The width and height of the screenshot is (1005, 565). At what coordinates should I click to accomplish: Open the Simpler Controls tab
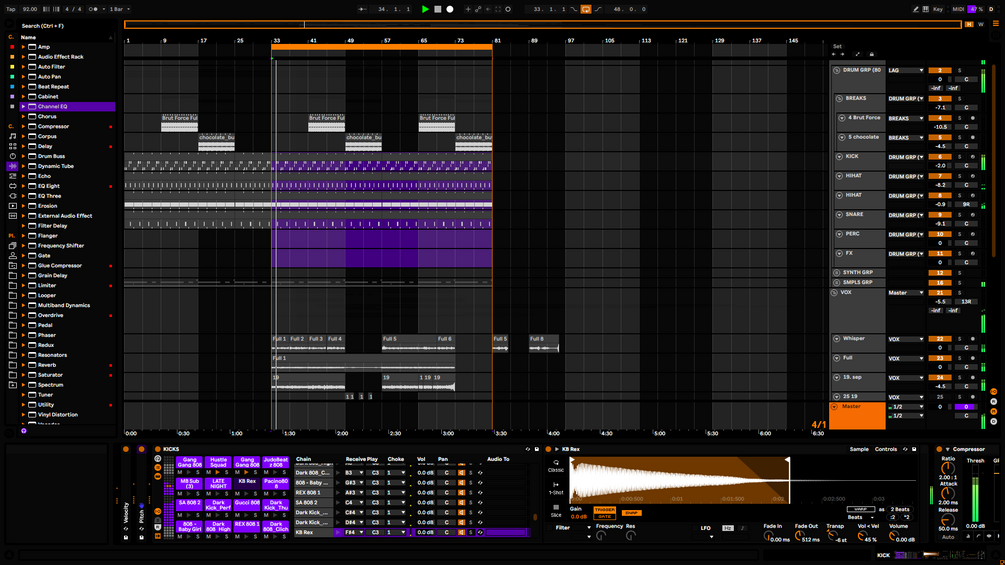[x=886, y=449]
